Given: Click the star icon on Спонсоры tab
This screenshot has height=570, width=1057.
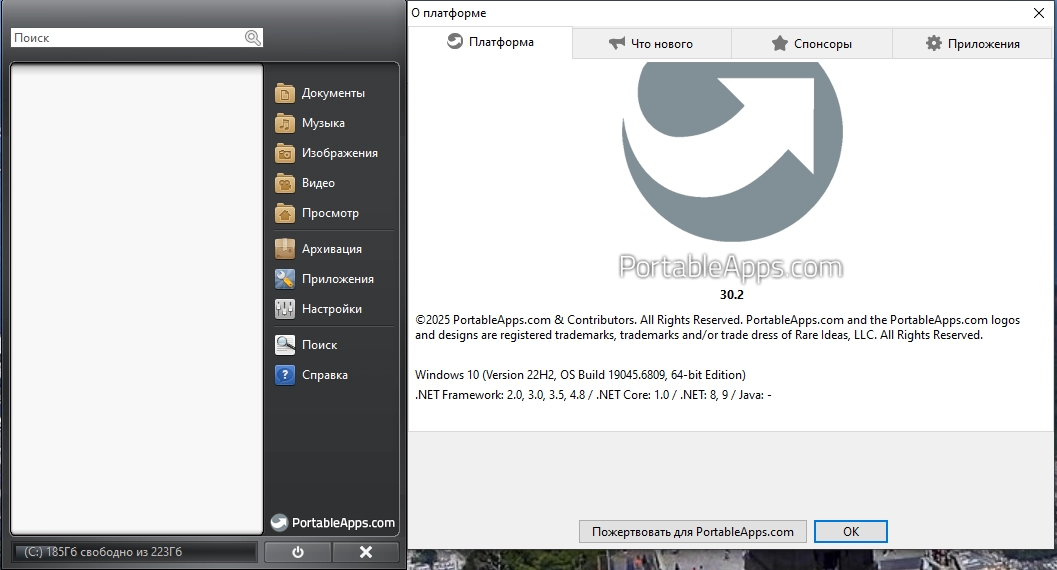Looking at the screenshot, I should (x=780, y=43).
